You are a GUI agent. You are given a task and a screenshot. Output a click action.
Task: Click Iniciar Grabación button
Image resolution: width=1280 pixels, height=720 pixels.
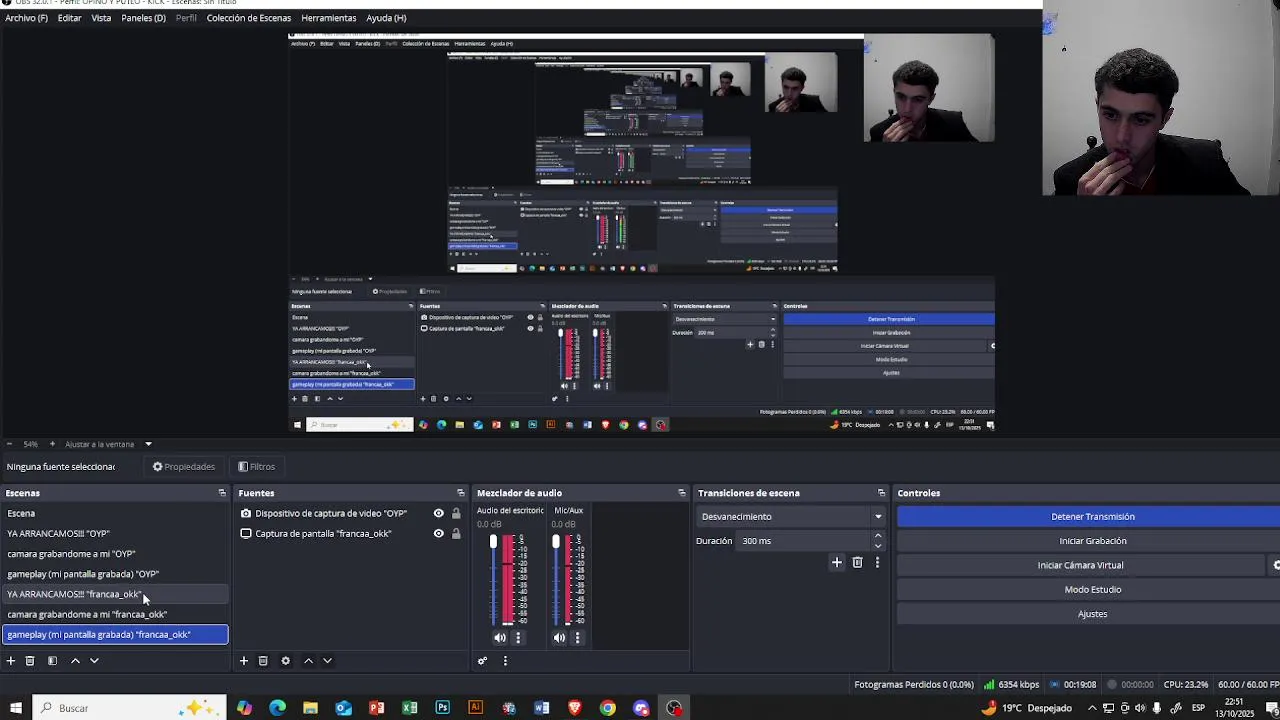(1092, 541)
